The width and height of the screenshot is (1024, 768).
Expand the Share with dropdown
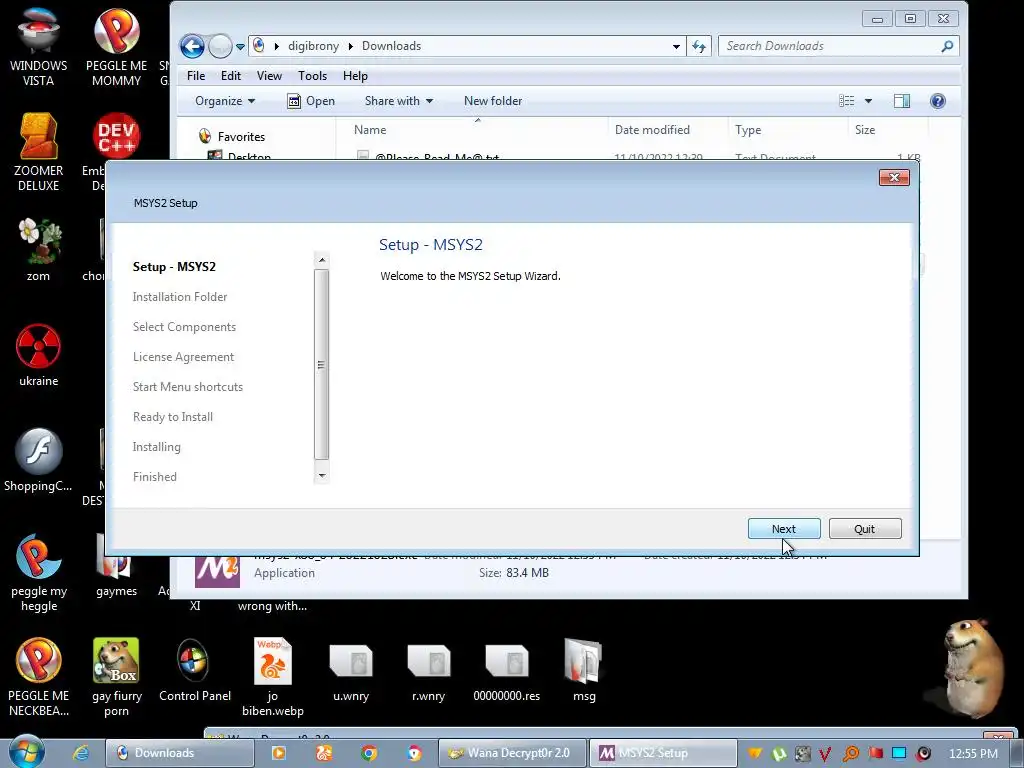coord(398,101)
